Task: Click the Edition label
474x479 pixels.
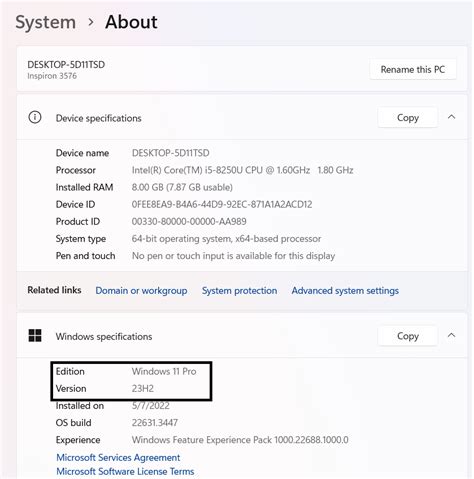Action: [x=70, y=371]
